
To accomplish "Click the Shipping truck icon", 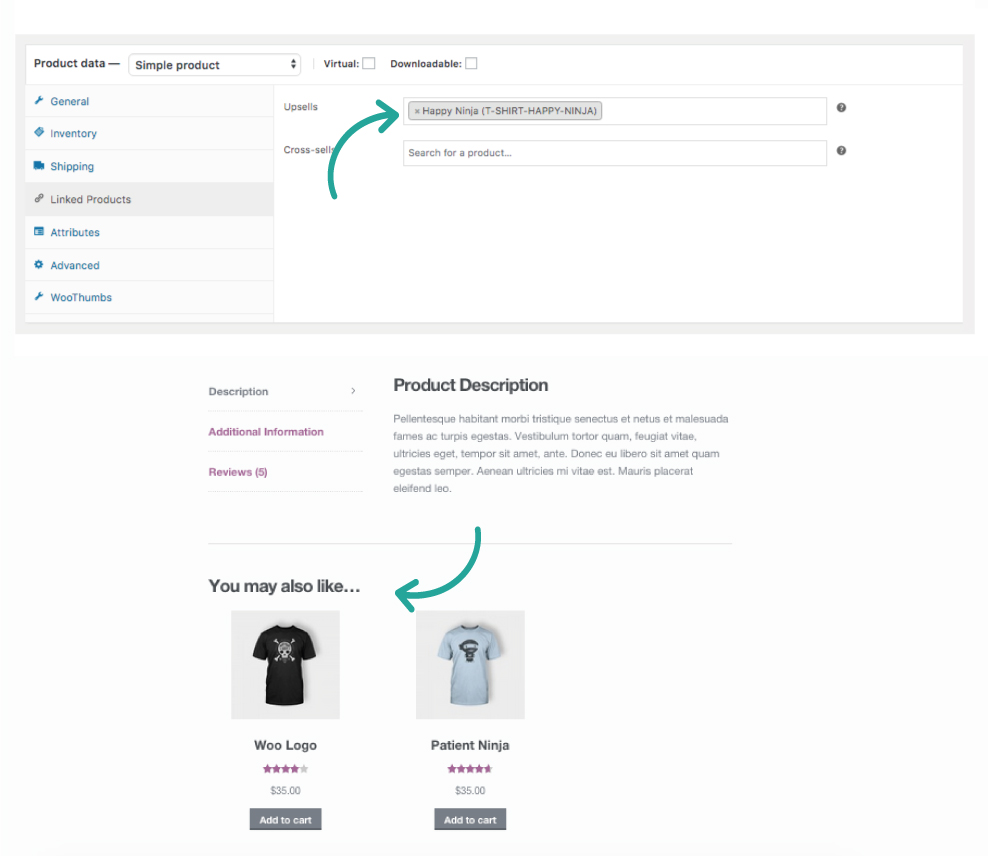I will coord(38,167).
